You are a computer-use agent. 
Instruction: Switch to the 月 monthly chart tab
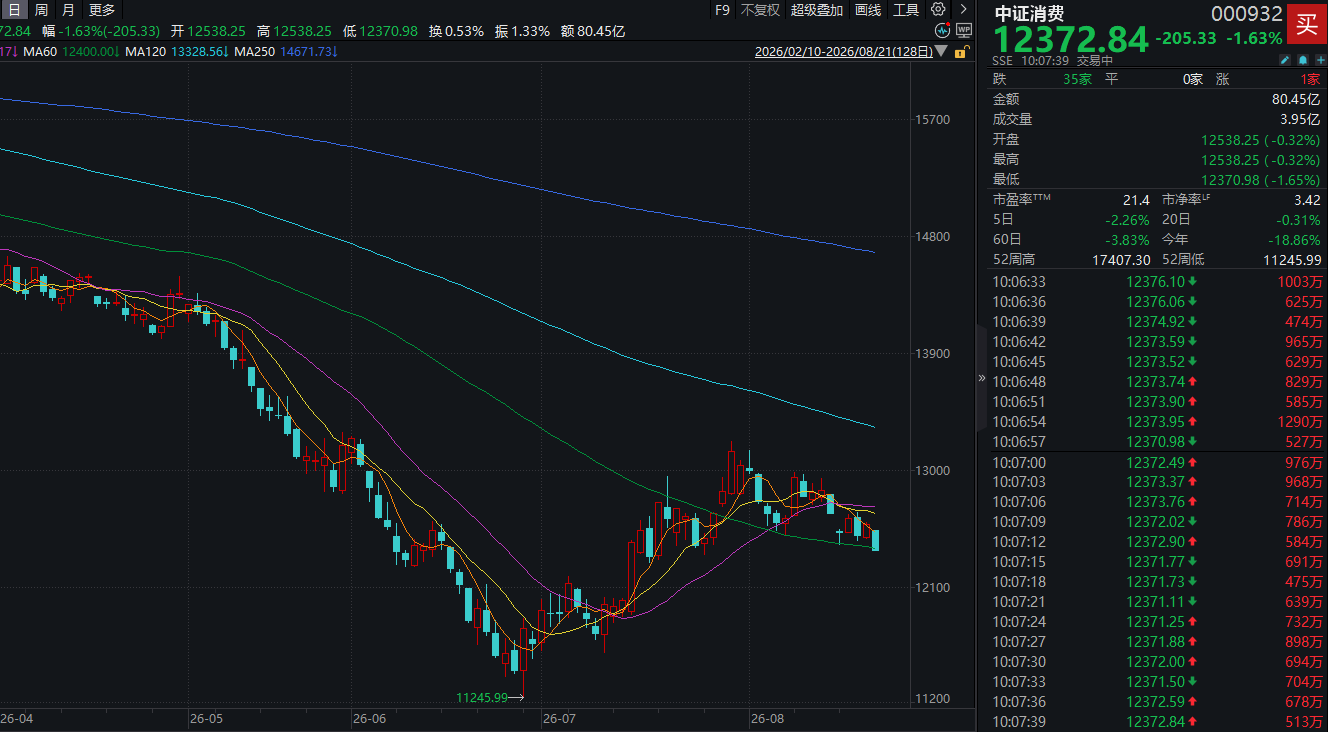pyautogui.click(x=68, y=10)
